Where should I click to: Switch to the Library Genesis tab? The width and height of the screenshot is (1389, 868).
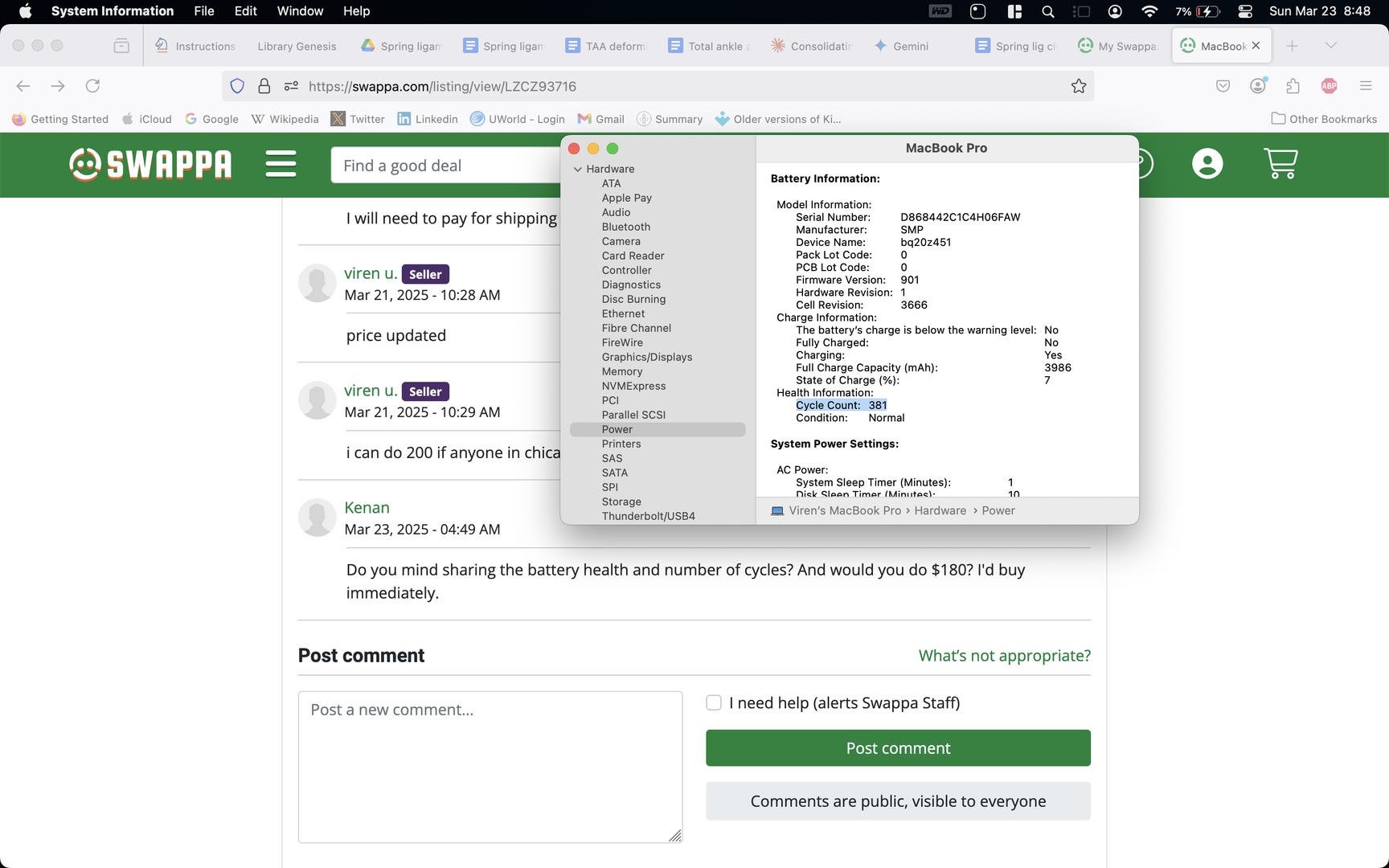coord(297,46)
